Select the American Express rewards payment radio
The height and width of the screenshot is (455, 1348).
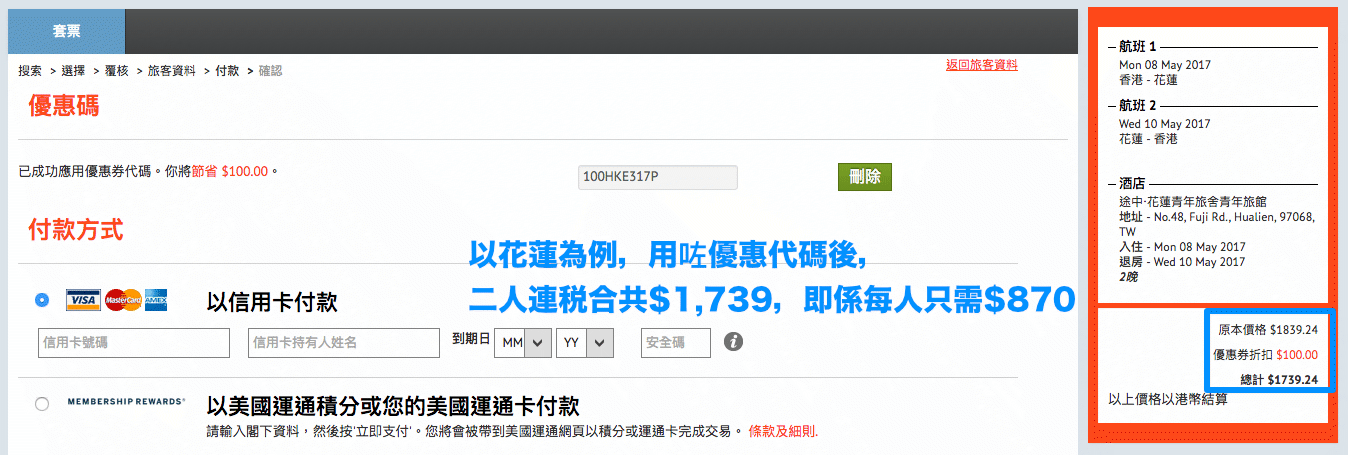41,404
